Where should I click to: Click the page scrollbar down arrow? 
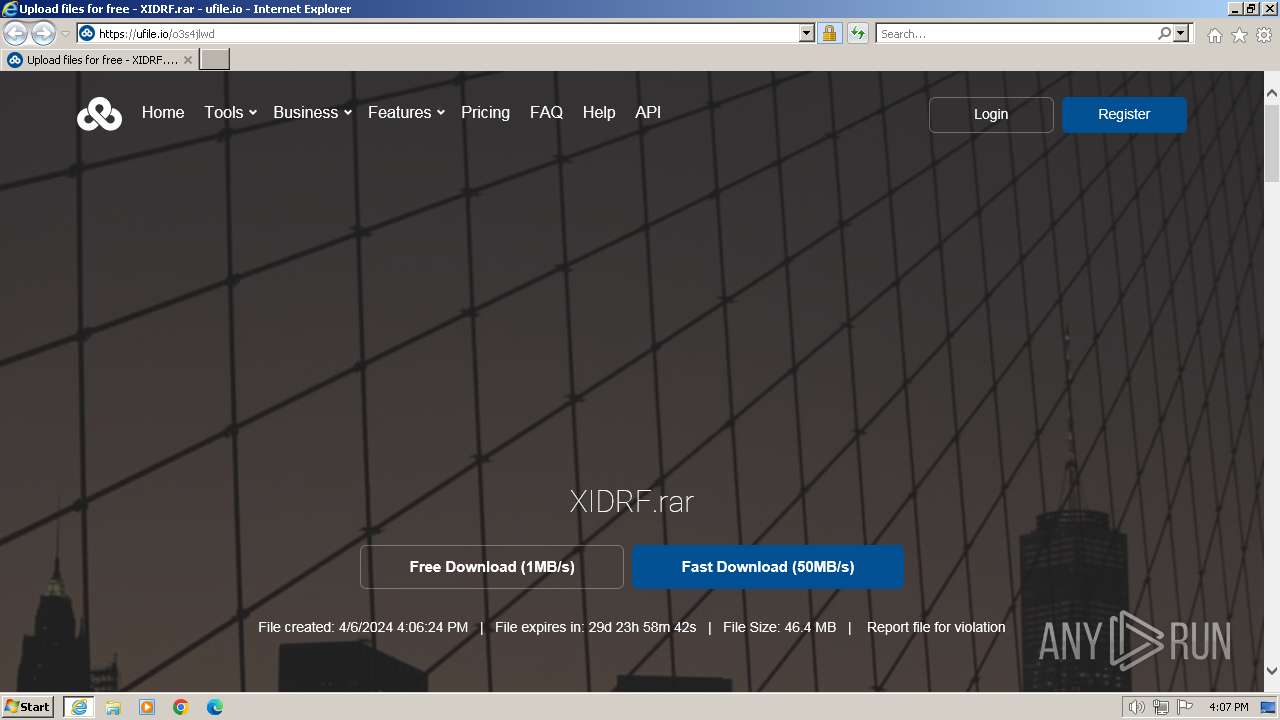(1272, 671)
